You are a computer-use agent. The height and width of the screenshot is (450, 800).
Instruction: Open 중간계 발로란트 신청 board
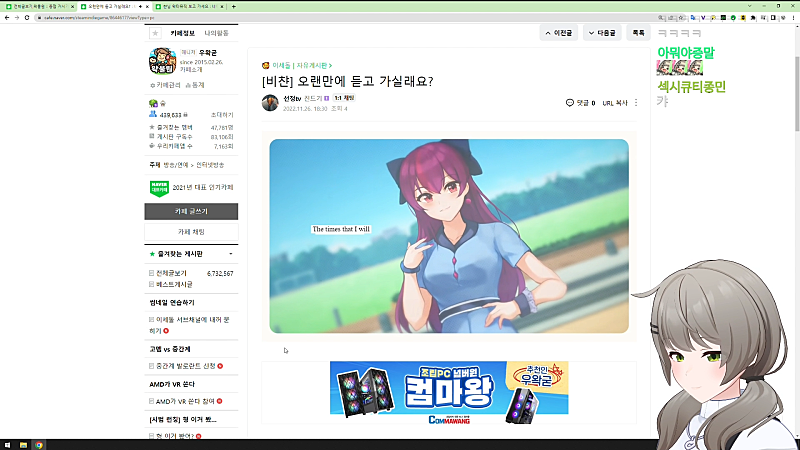[186, 366]
